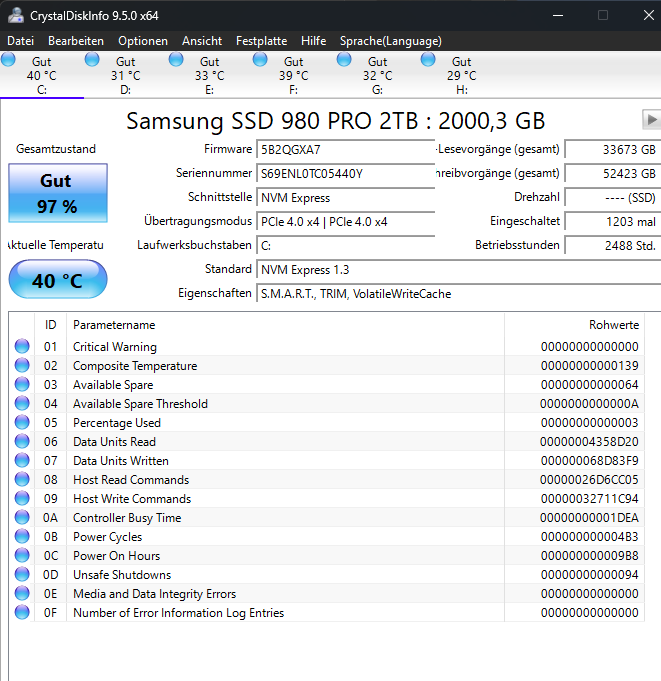Click the Firmware field 5B2QGXA7
Viewport: 661px width, 681px height.
pyautogui.click(x=346, y=150)
